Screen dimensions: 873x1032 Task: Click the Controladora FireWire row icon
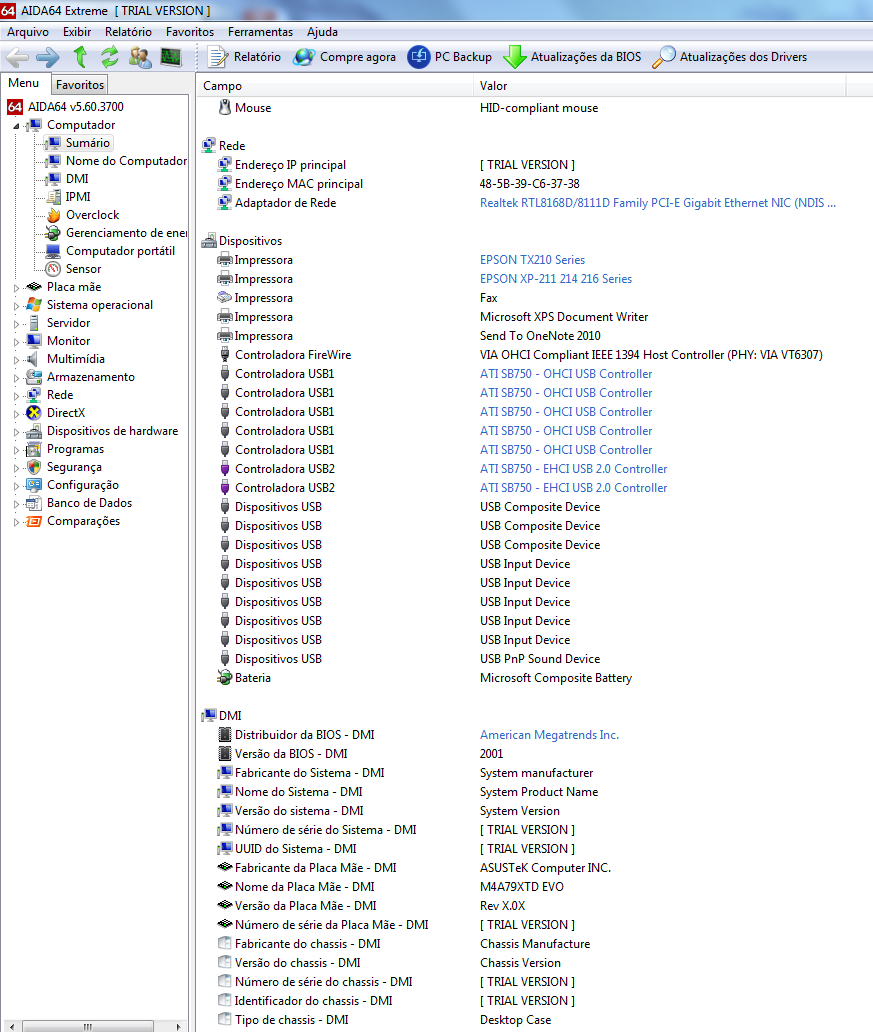pos(225,355)
